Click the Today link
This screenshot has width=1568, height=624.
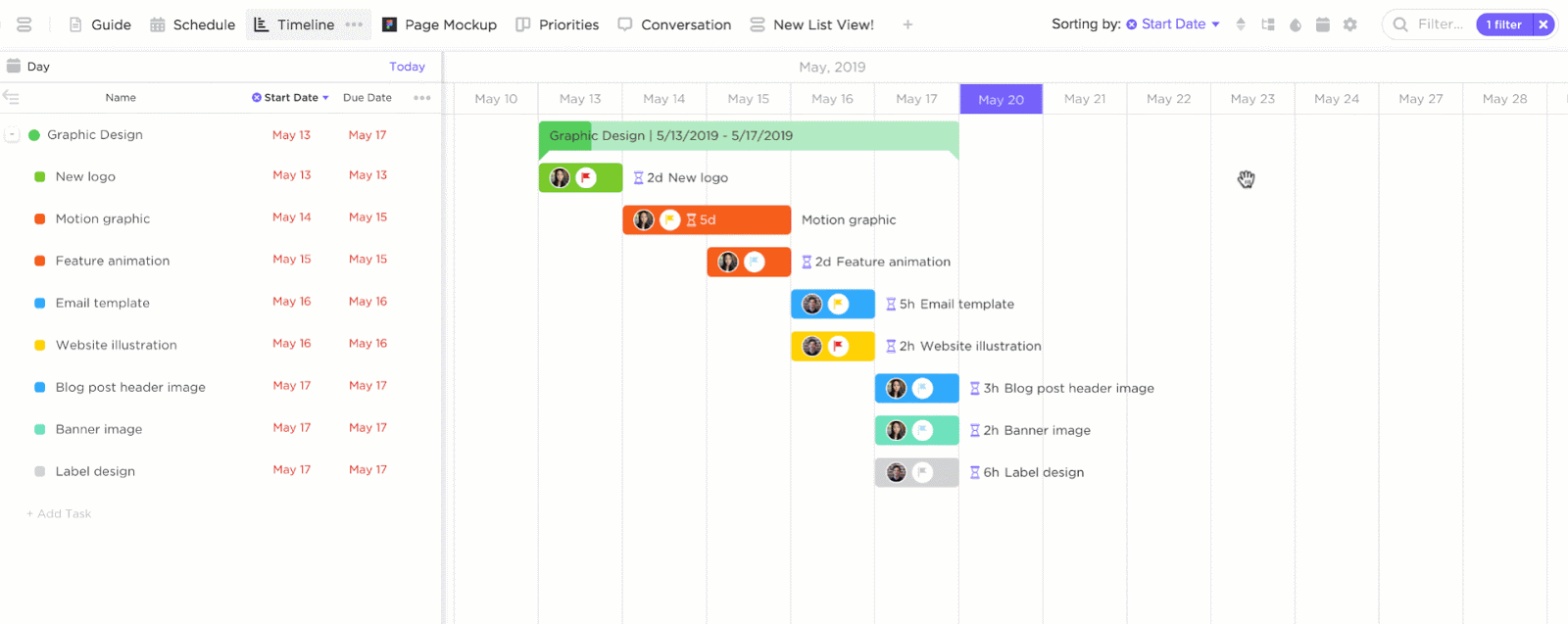[407, 67]
